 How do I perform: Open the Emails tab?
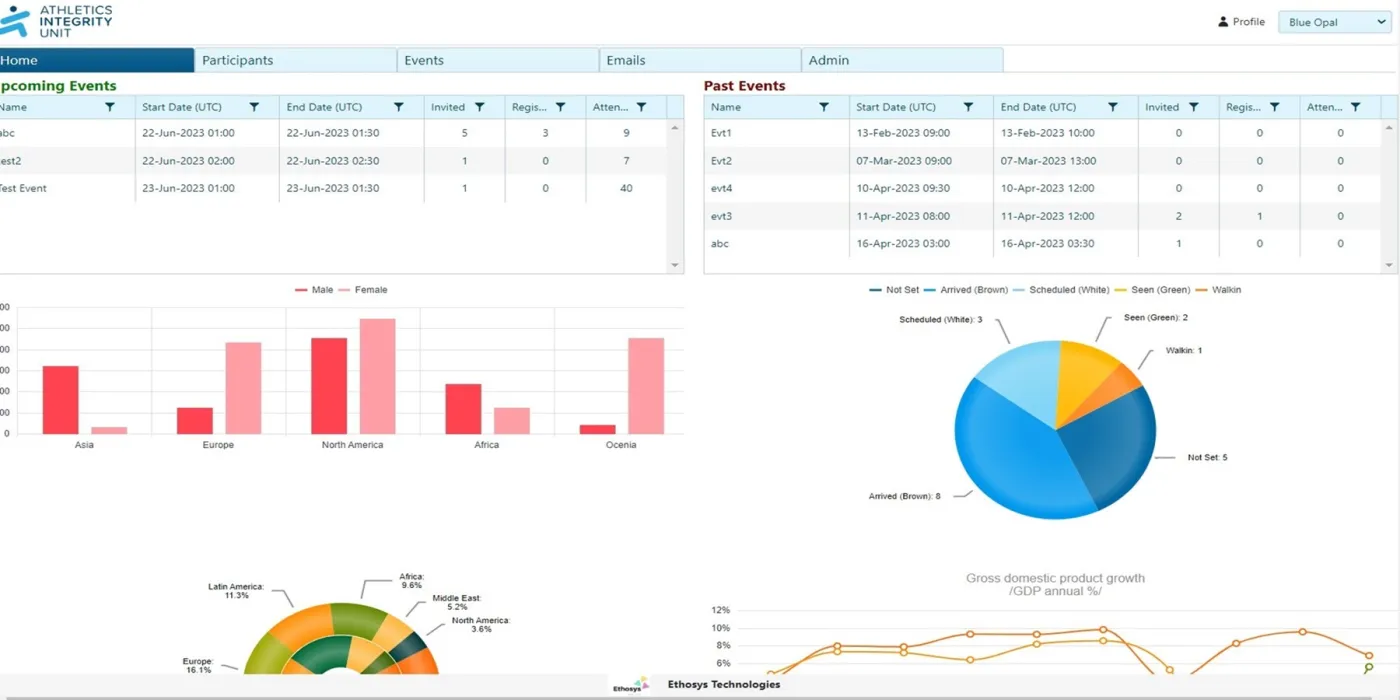700,60
